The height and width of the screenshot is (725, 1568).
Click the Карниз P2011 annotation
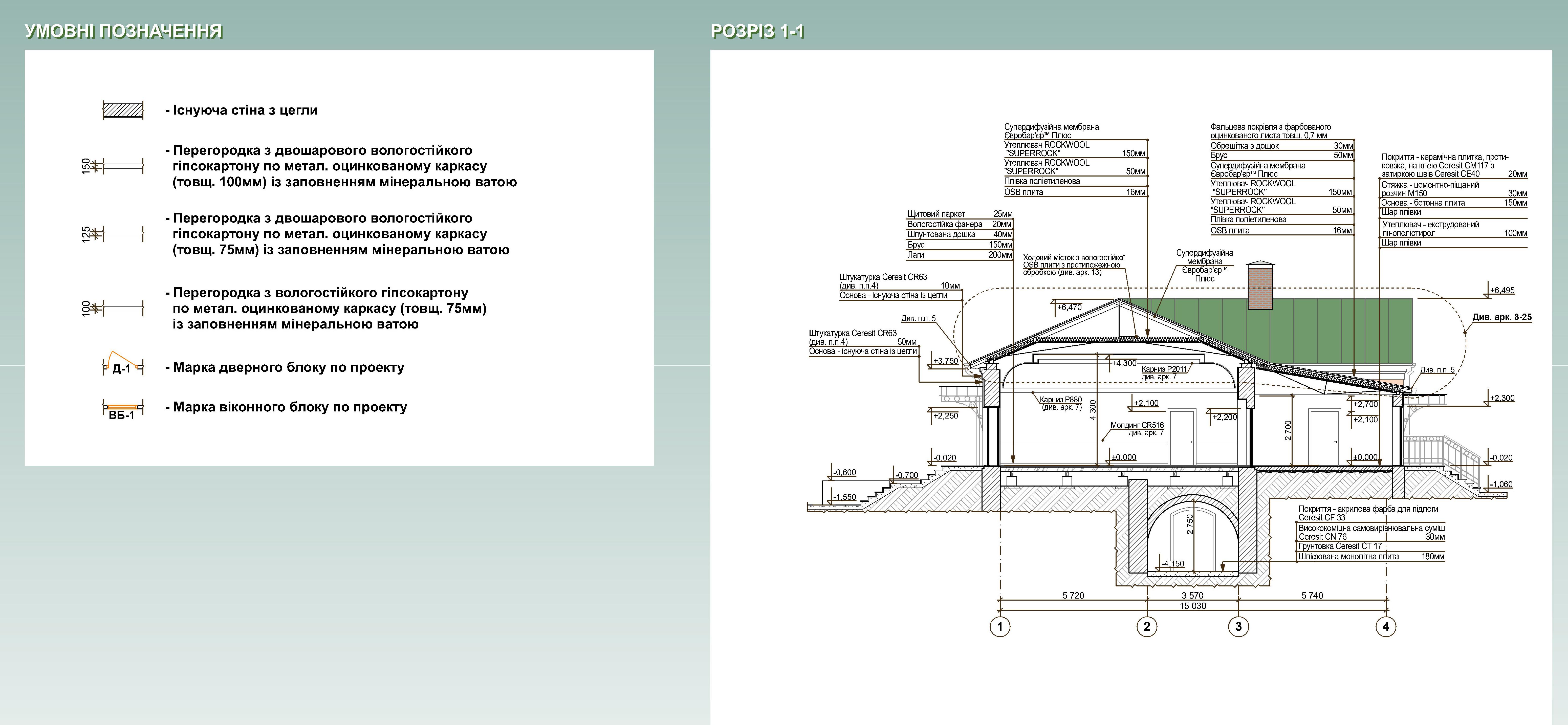(x=1164, y=369)
